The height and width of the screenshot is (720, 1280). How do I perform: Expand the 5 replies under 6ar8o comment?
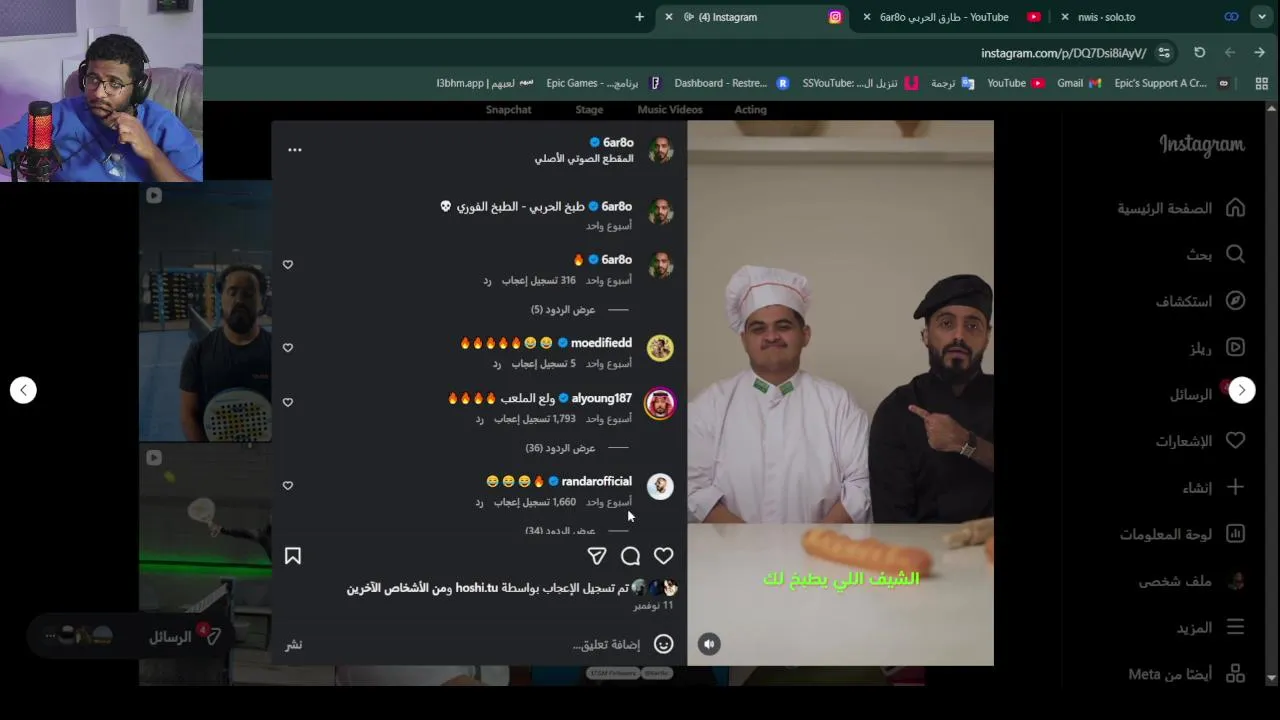coord(563,310)
